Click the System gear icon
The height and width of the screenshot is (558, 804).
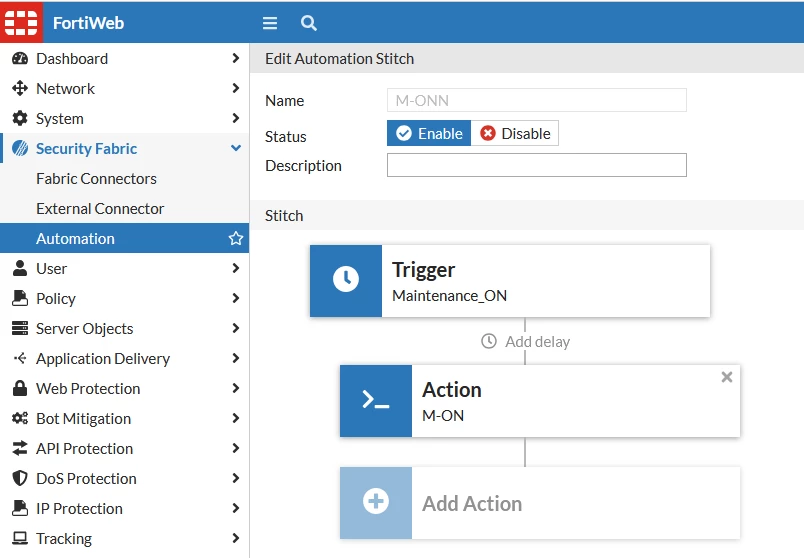[x=20, y=118]
